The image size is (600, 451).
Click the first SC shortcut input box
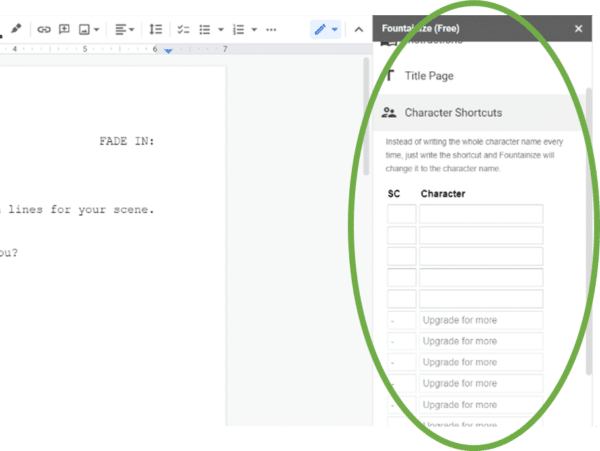coord(401,214)
